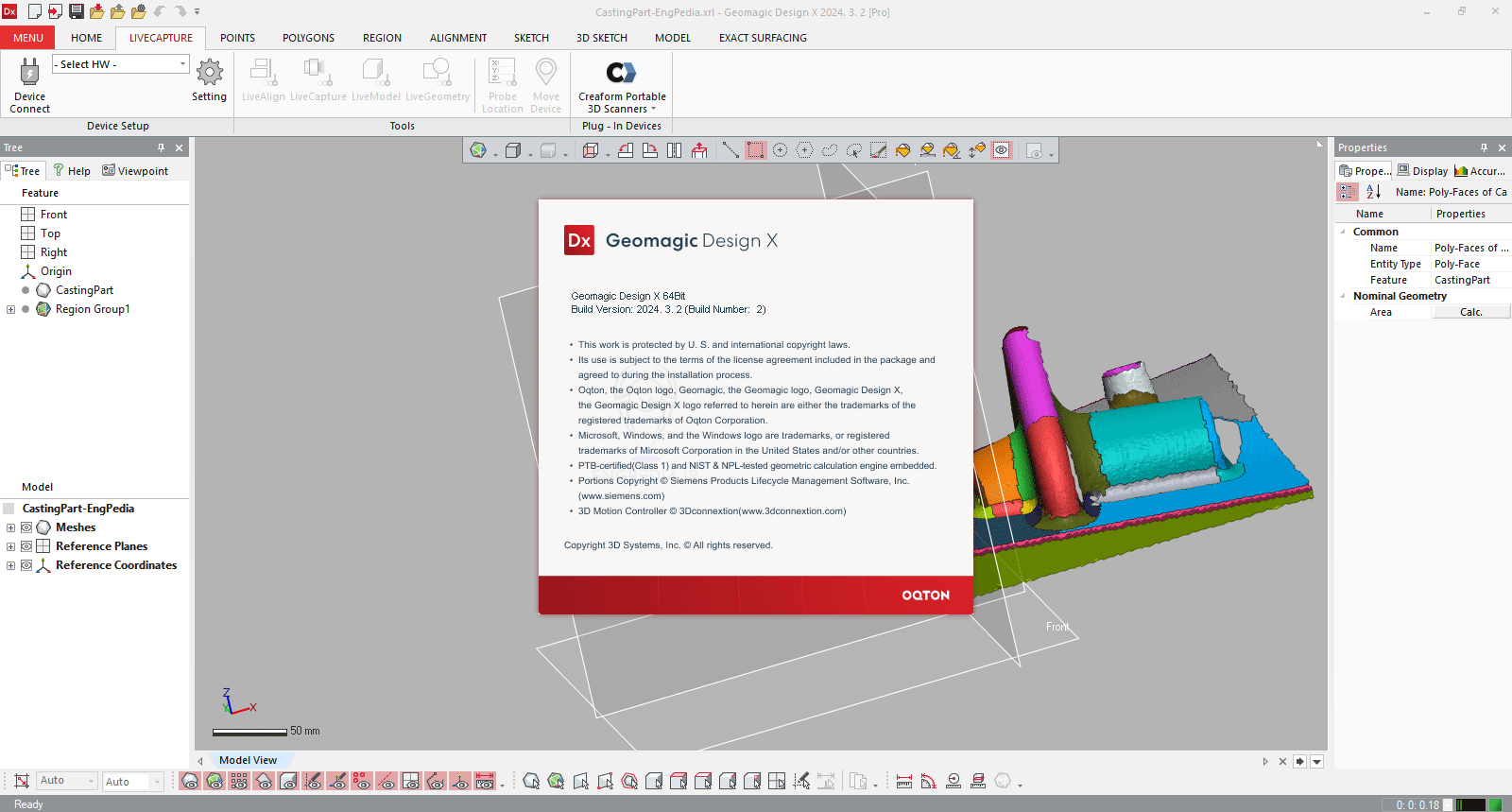Expand the Region Group1 tree node

click(10, 309)
